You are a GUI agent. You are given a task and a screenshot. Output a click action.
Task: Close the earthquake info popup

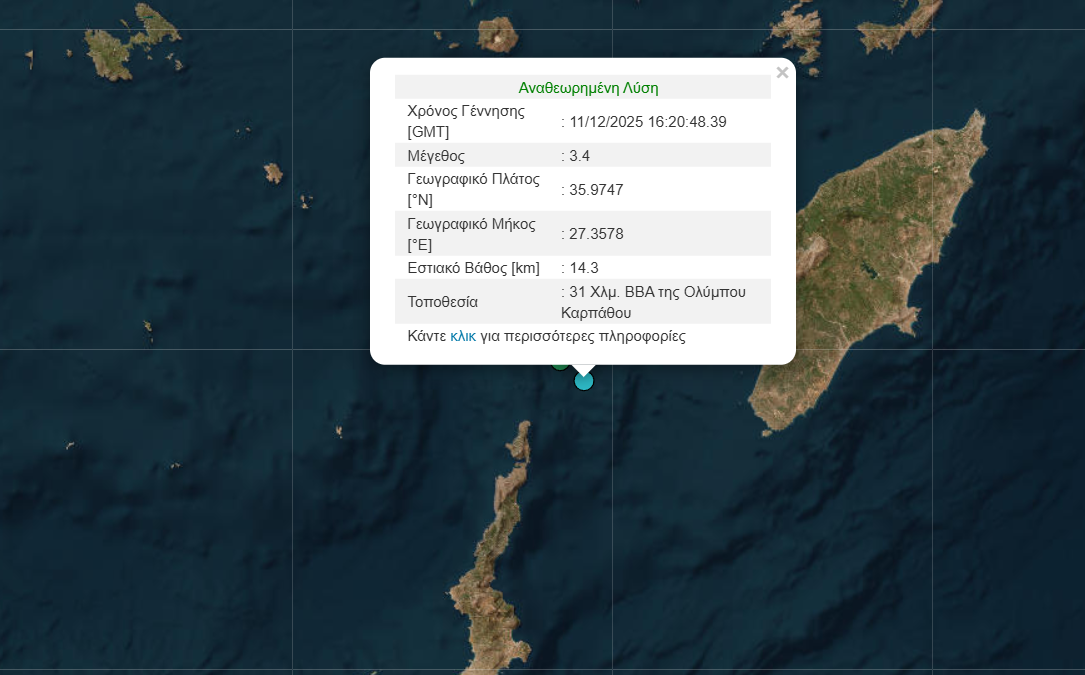(x=782, y=73)
